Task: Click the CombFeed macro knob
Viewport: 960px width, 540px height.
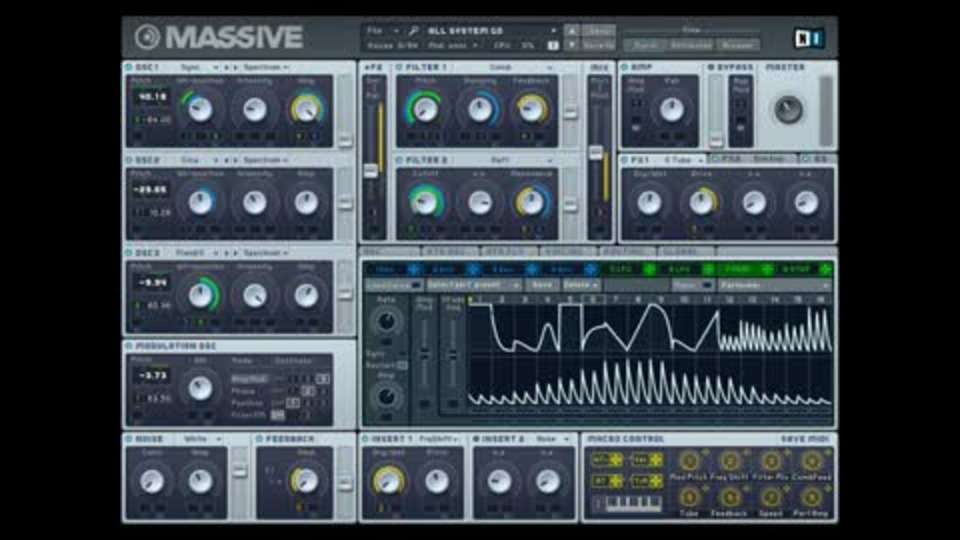Action: (x=811, y=460)
